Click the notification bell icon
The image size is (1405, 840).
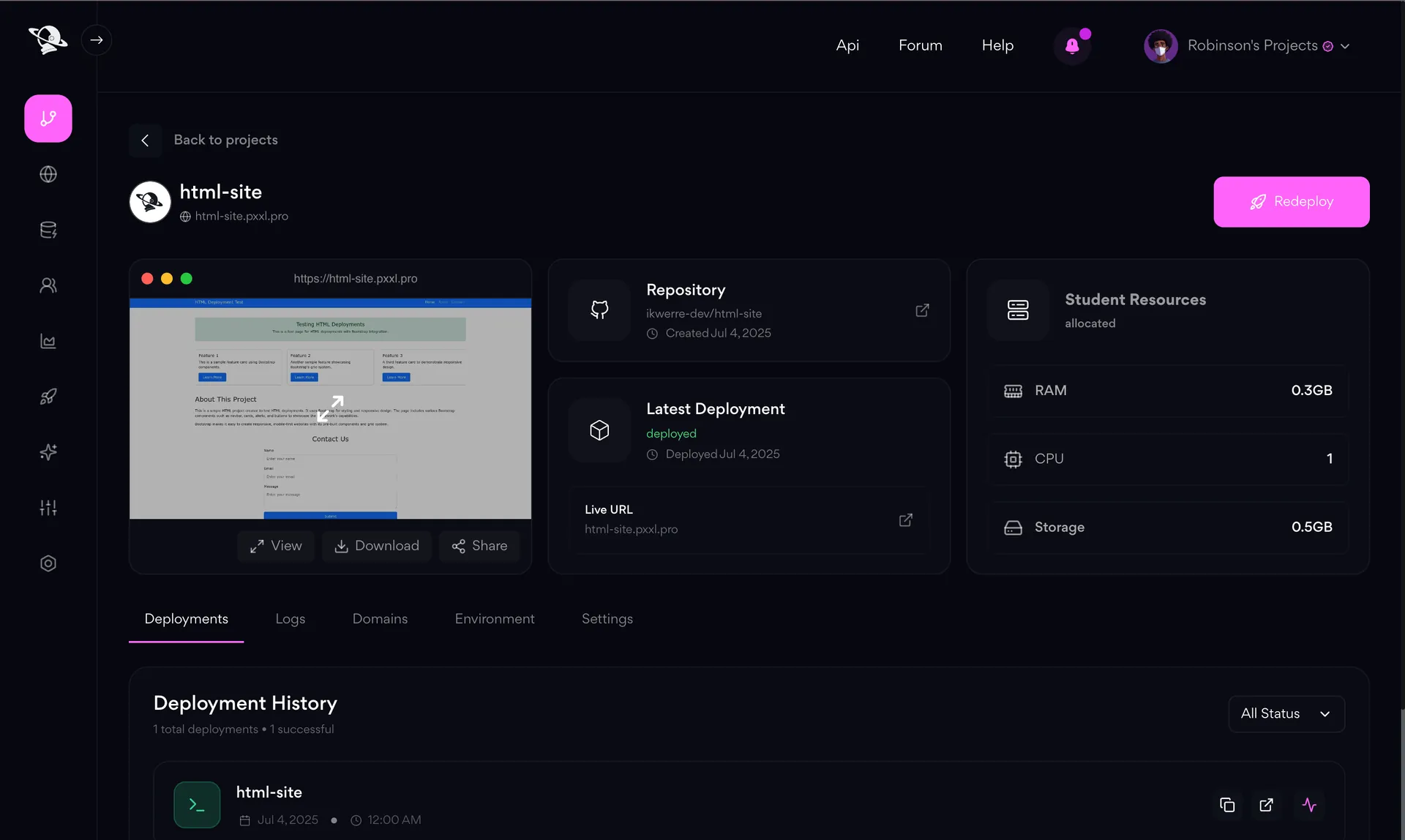point(1072,45)
